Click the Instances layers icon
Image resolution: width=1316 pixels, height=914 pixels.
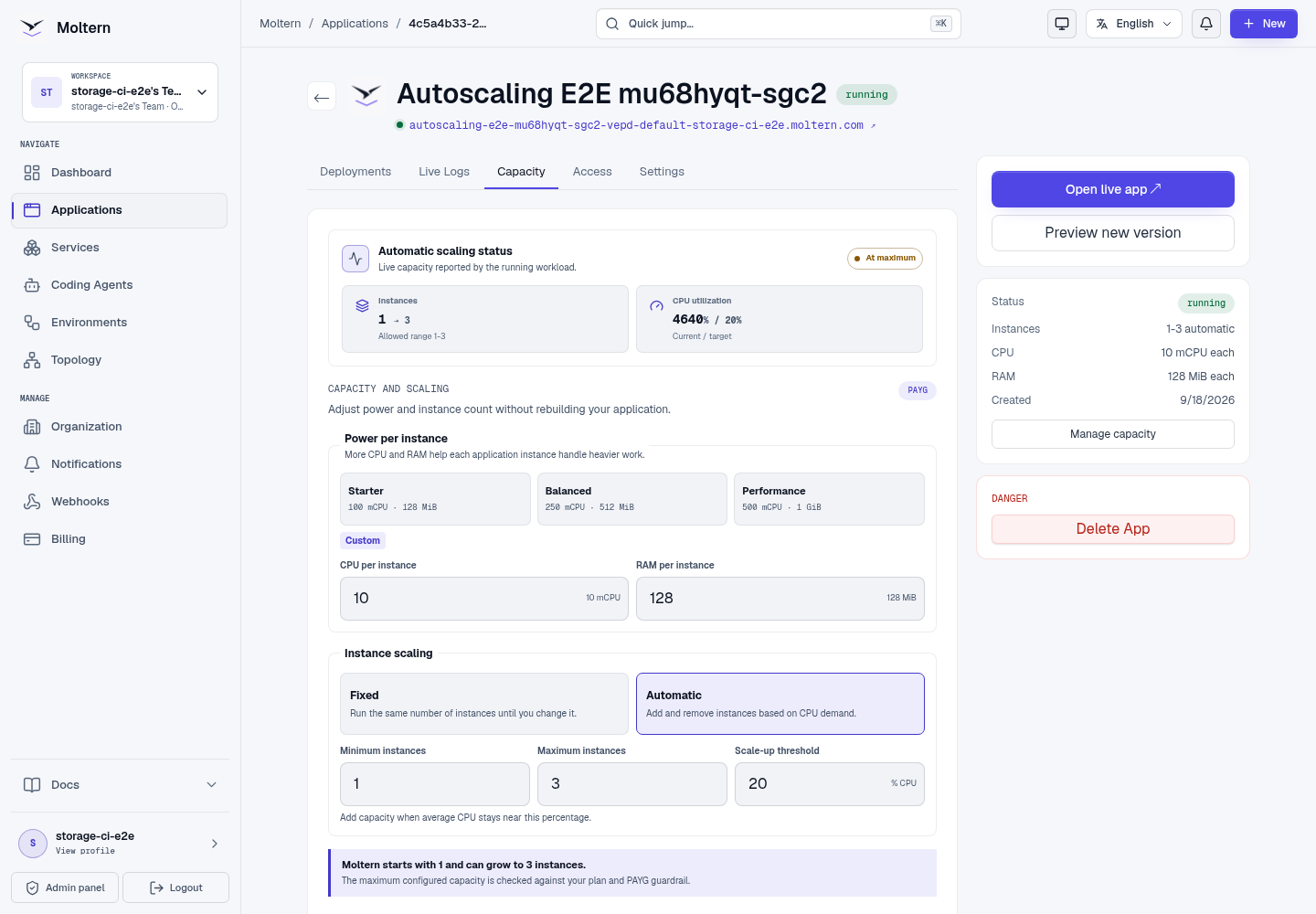(x=363, y=306)
